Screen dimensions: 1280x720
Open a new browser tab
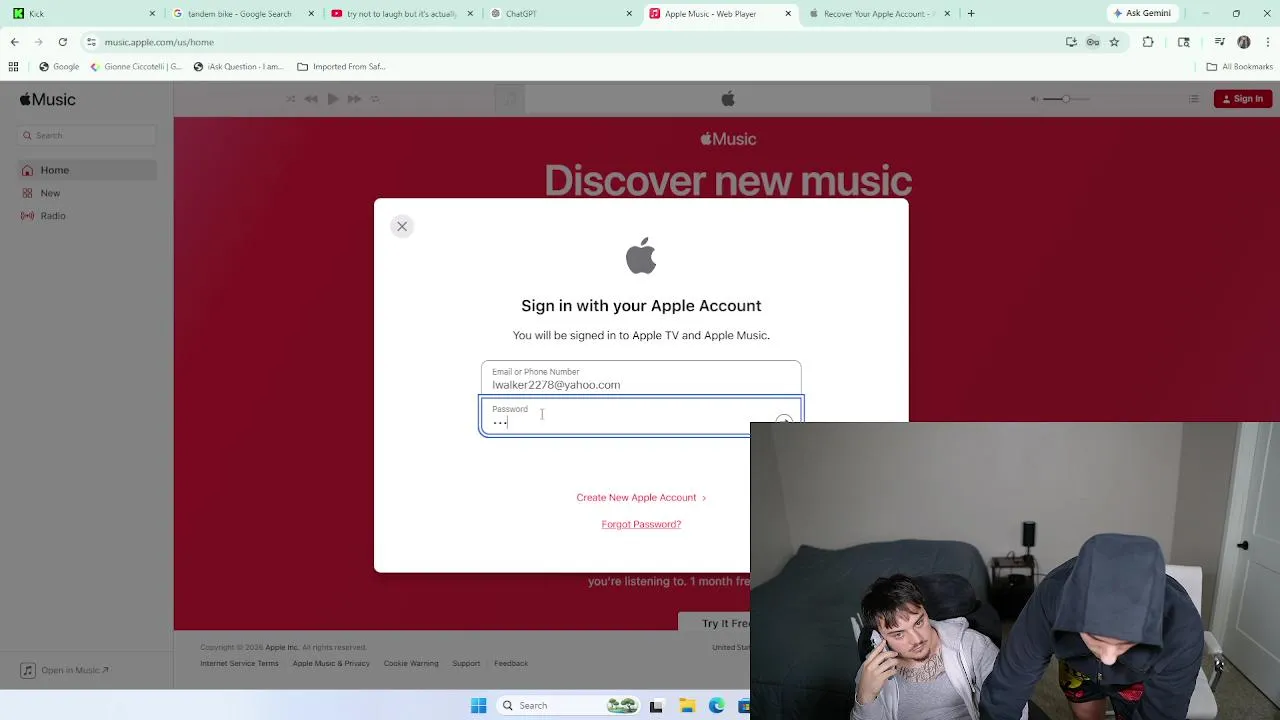971,14
